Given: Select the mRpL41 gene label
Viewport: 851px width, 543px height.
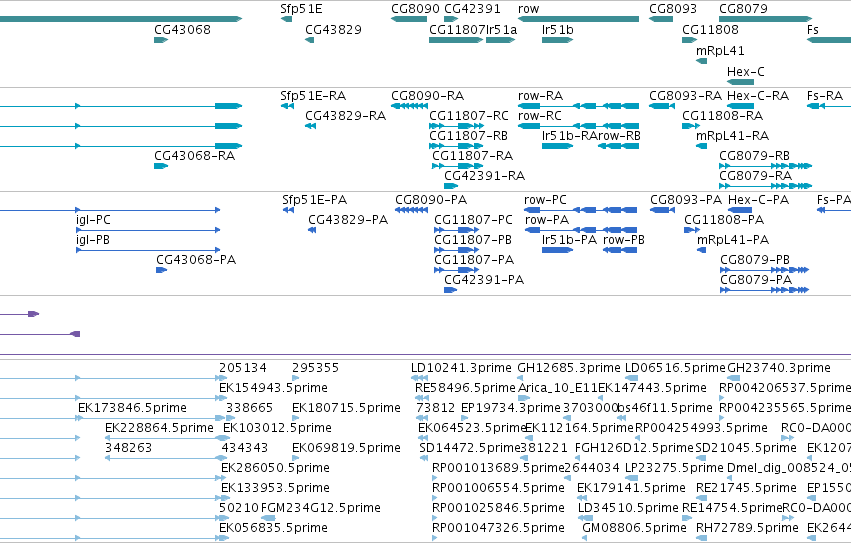Looking at the screenshot, I should tap(720, 51).
